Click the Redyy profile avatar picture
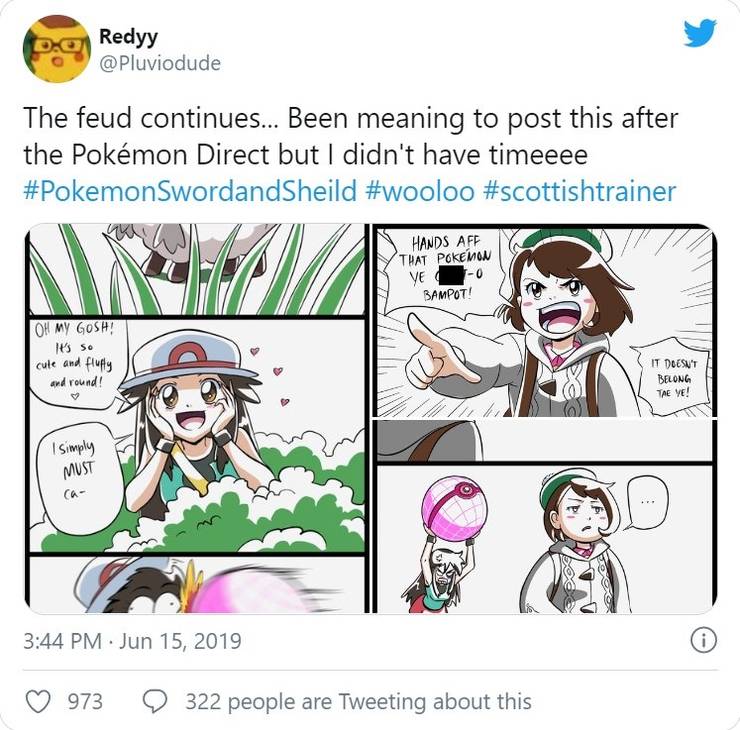Image resolution: width=740 pixels, height=730 pixels. coord(57,49)
